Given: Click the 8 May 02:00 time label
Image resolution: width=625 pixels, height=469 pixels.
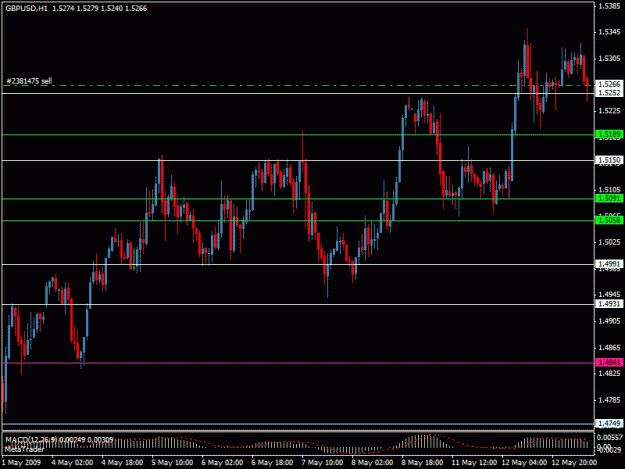Looking at the screenshot, I should [x=372, y=463].
